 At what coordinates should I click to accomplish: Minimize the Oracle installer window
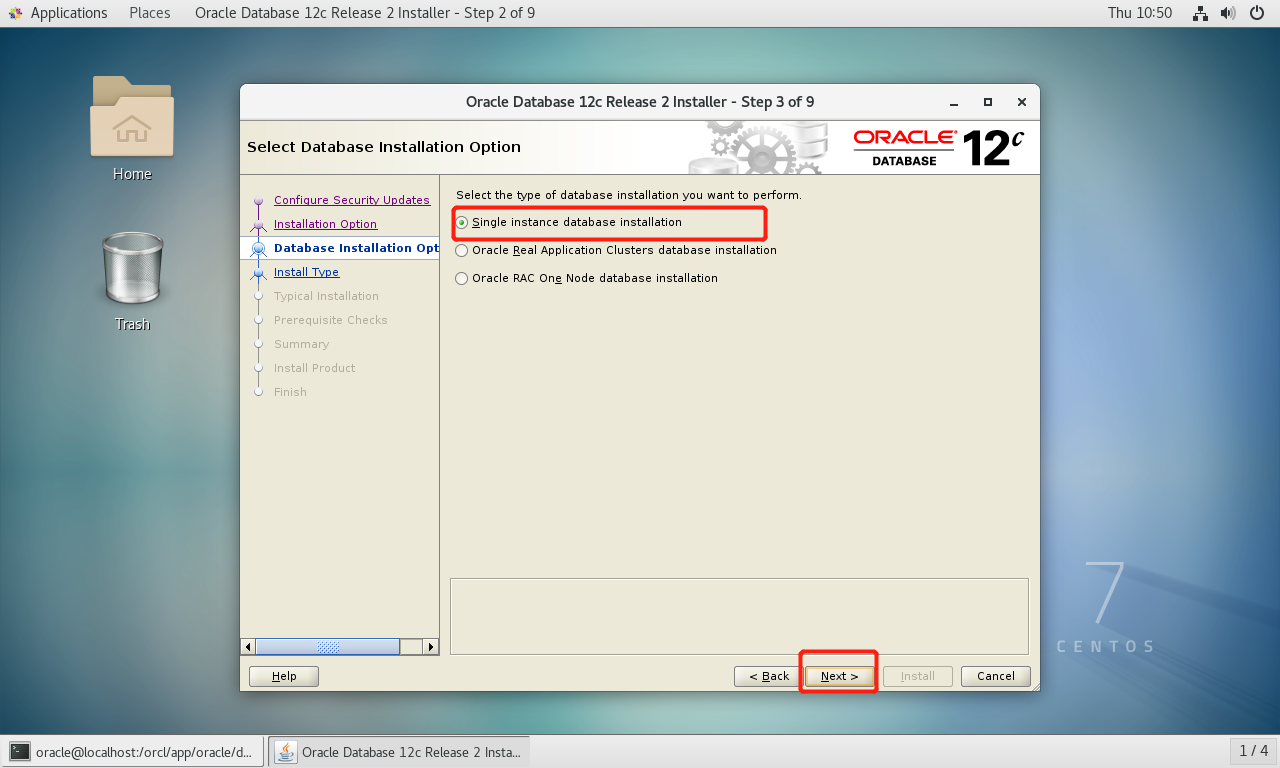[x=954, y=102]
